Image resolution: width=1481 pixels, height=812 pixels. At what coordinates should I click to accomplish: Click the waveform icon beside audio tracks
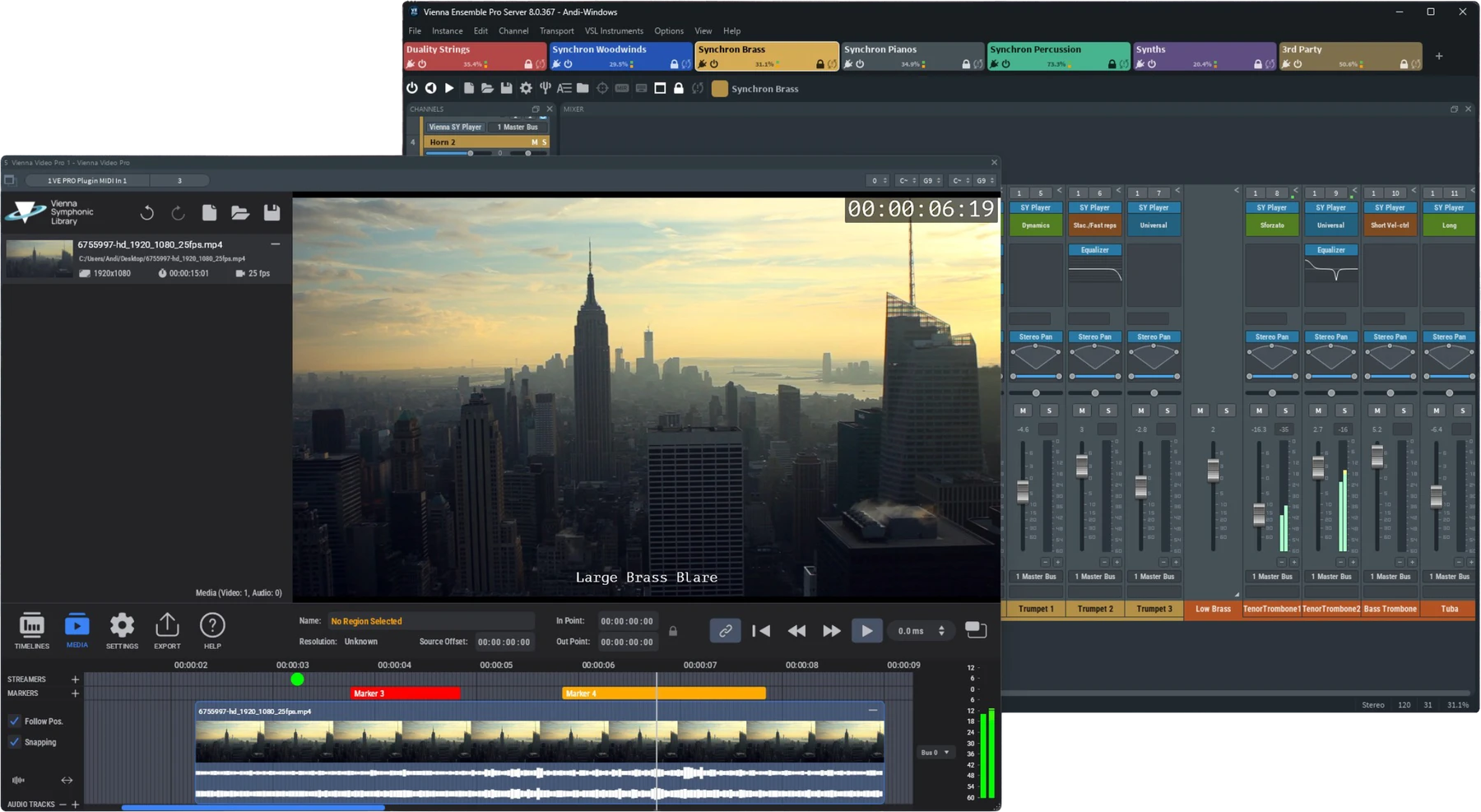tap(18, 780)
